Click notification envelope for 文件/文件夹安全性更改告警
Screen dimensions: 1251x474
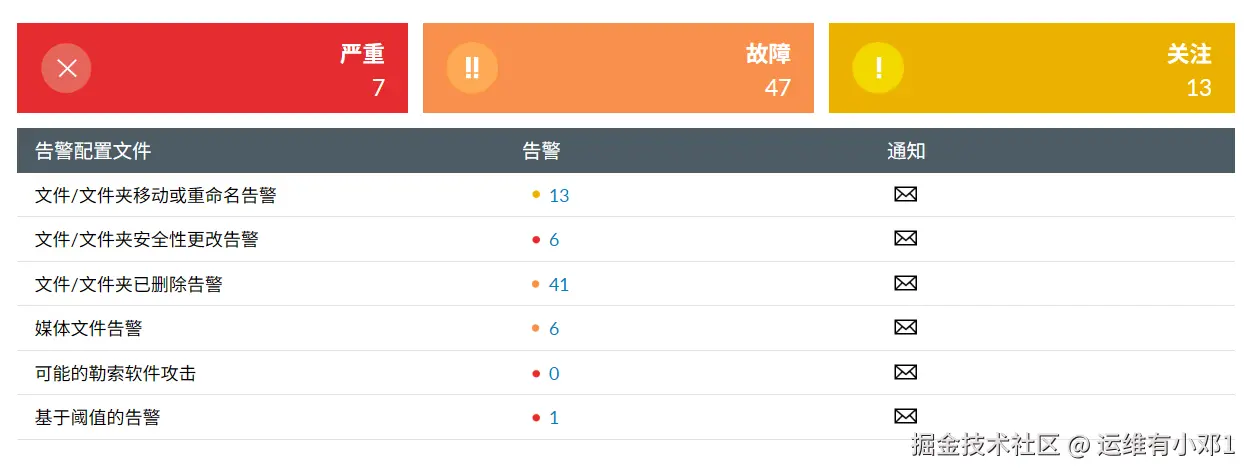pyautogui.click(x=905, y=238)
